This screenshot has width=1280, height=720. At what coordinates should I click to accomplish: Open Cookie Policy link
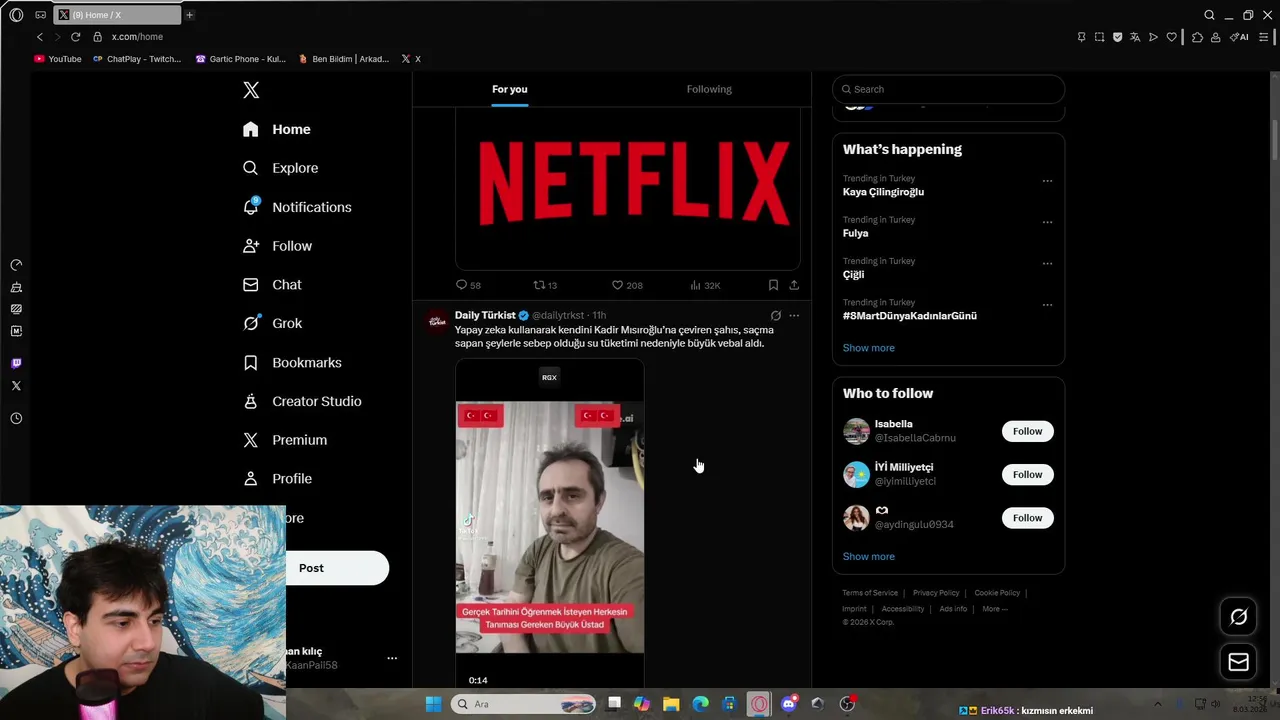(x=997, y=593)
